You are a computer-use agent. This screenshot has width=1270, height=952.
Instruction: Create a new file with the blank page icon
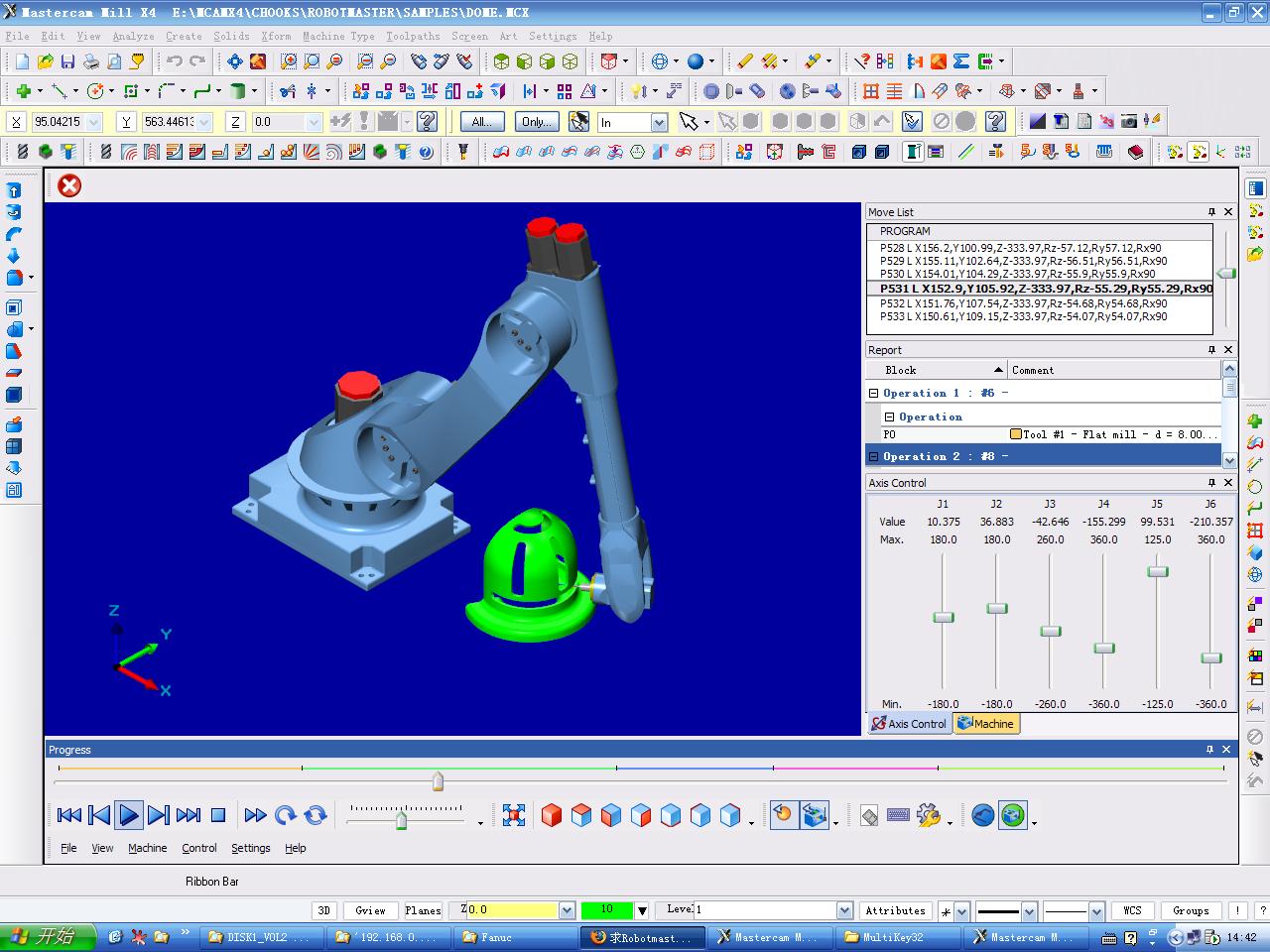(23, 61)
